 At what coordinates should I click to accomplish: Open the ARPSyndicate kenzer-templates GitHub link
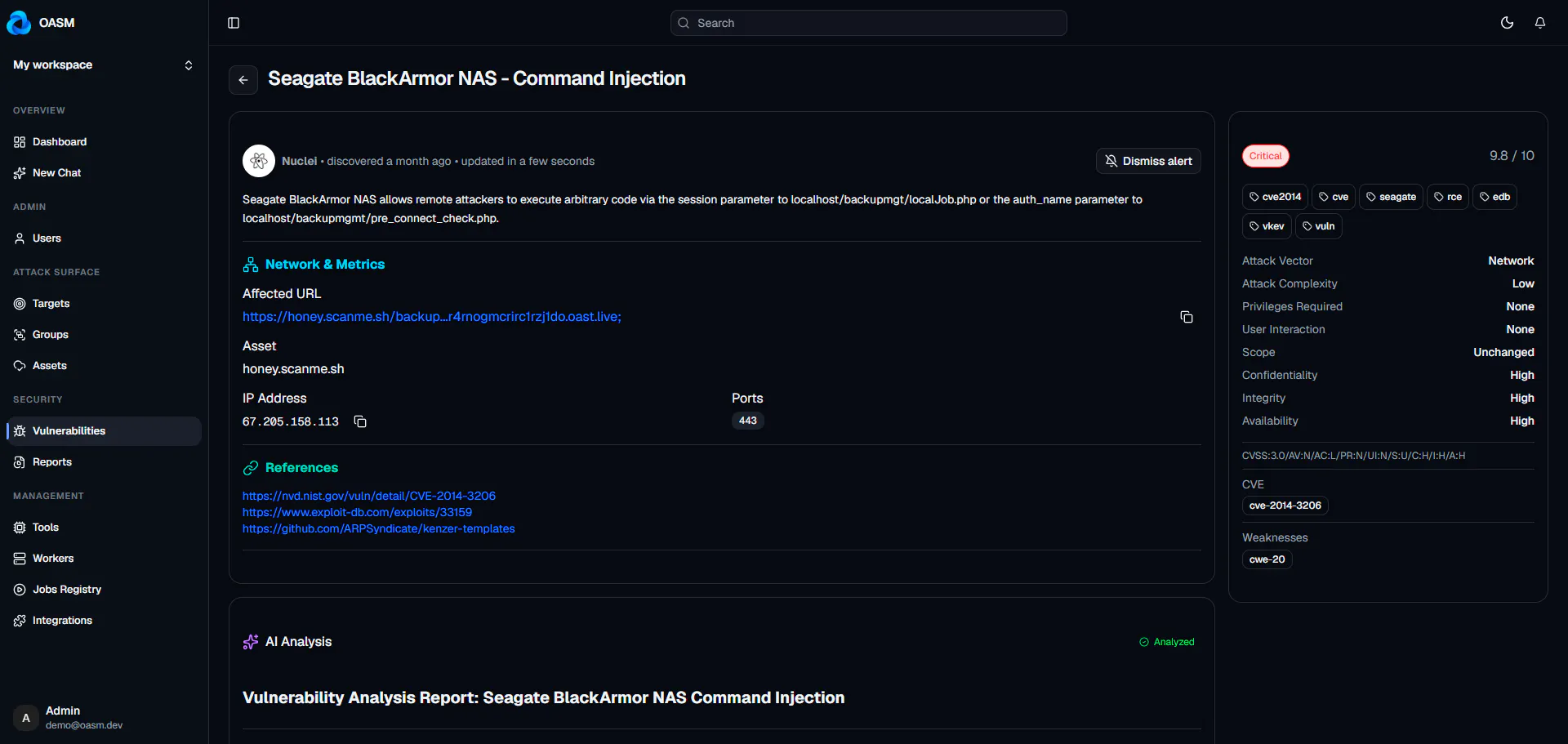(379, 528)
